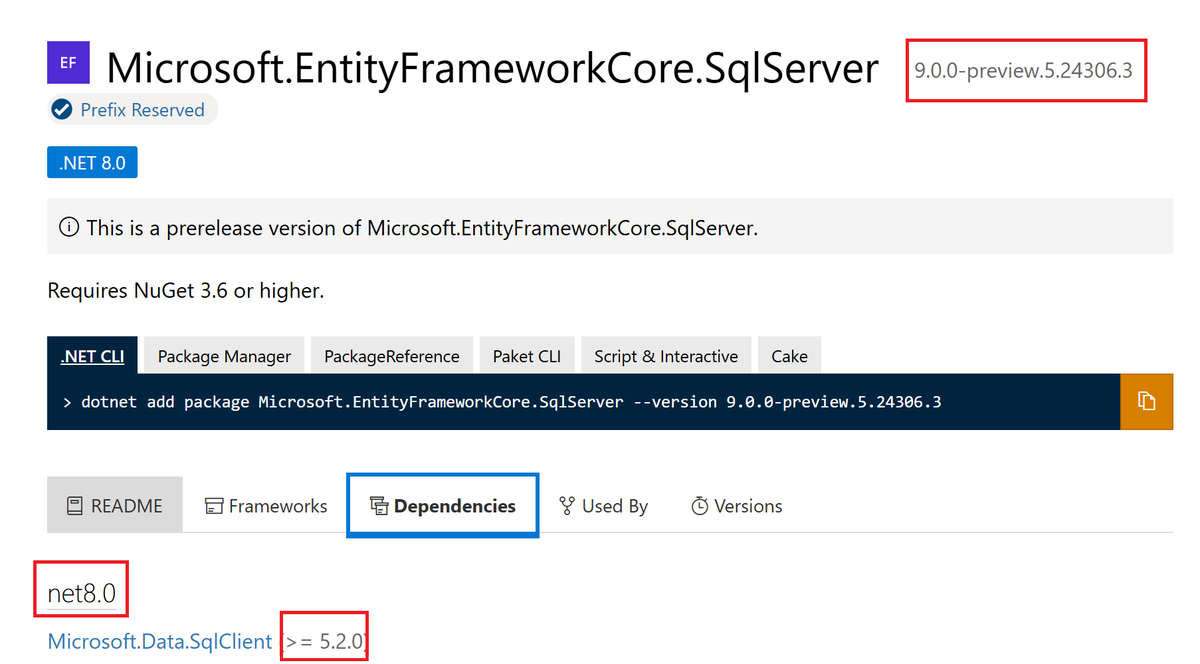1200x664 pixels.
Task: Click the prerelease info icon
Action: 69,227
